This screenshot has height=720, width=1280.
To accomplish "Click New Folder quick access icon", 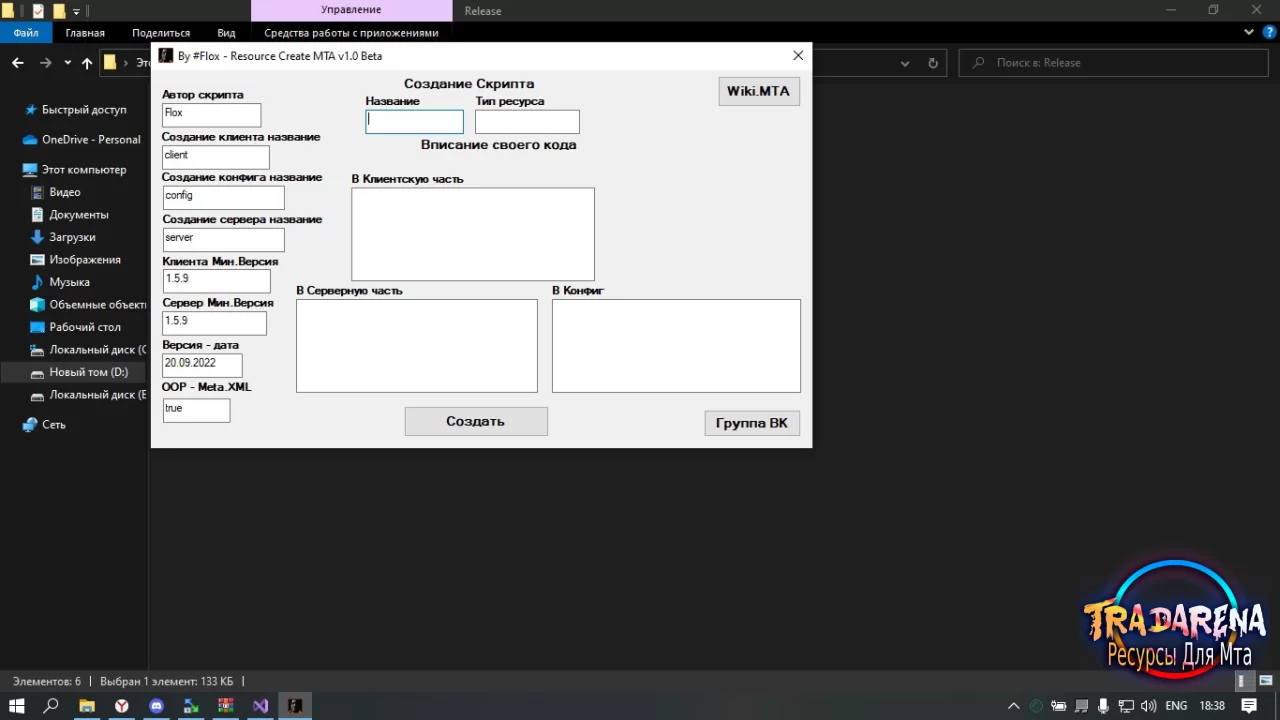I will point(58,11).
